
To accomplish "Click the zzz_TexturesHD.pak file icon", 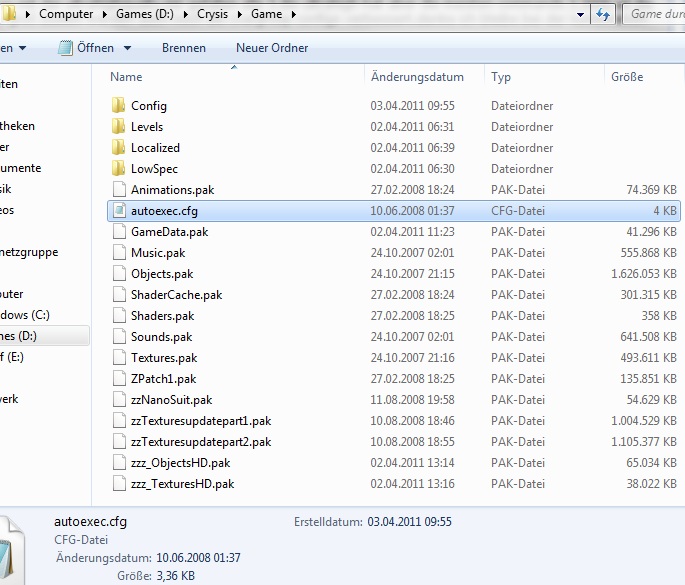I will [x=119, y=483].
